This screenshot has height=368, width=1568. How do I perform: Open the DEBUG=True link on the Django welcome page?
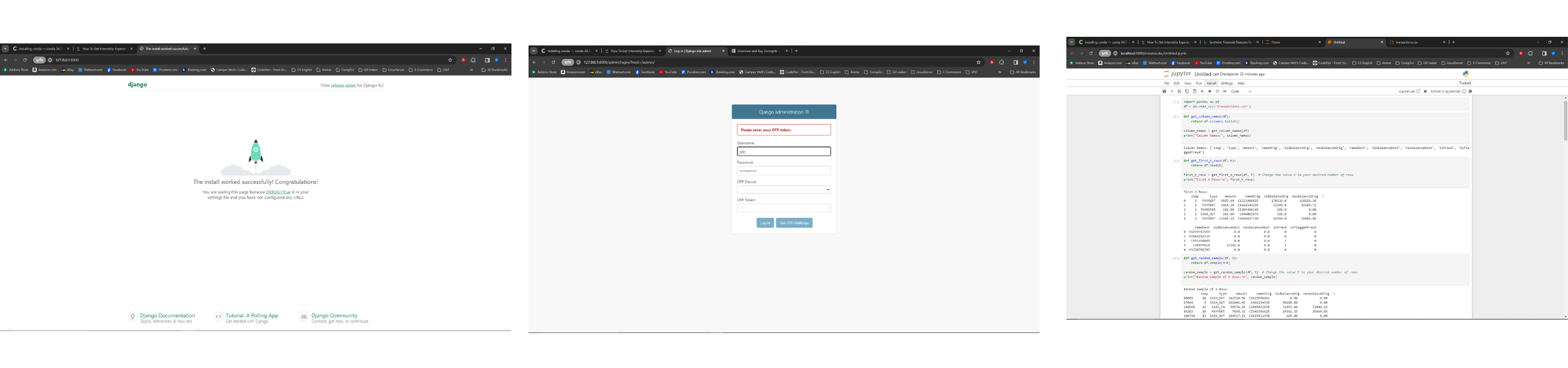(x=278, y=192)
